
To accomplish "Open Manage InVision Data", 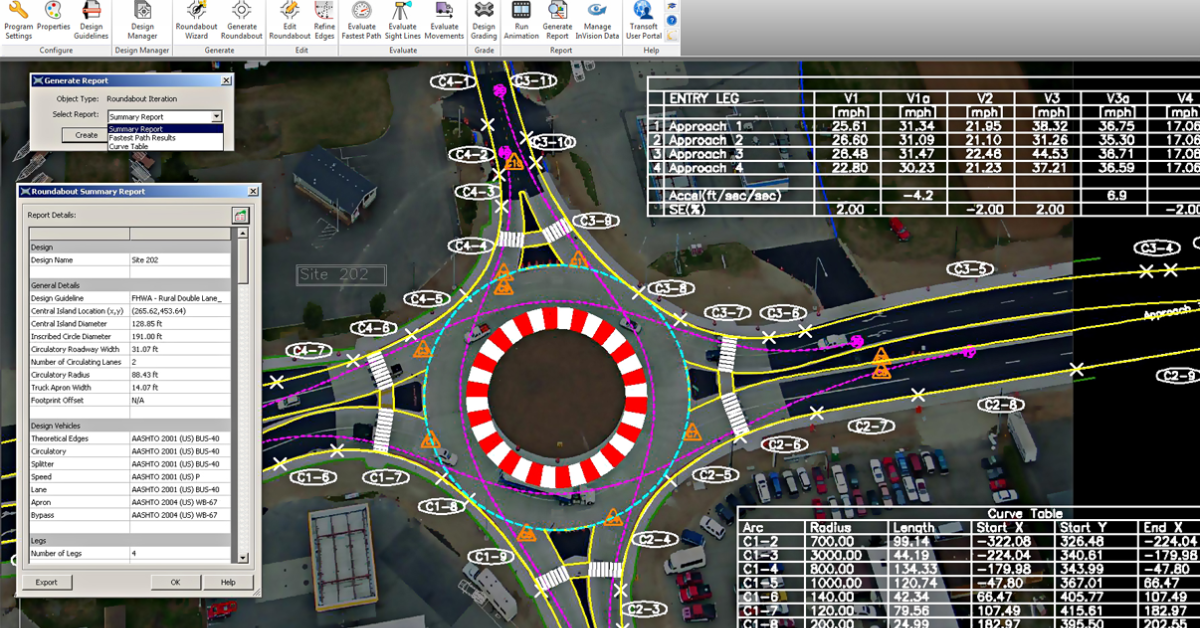I will pos(597,21).
